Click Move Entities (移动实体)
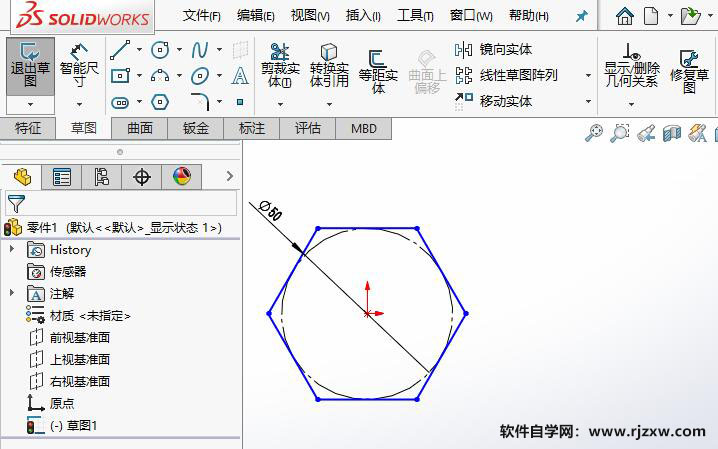This screenshot has height=449, width=718. (x=494, y=101)
